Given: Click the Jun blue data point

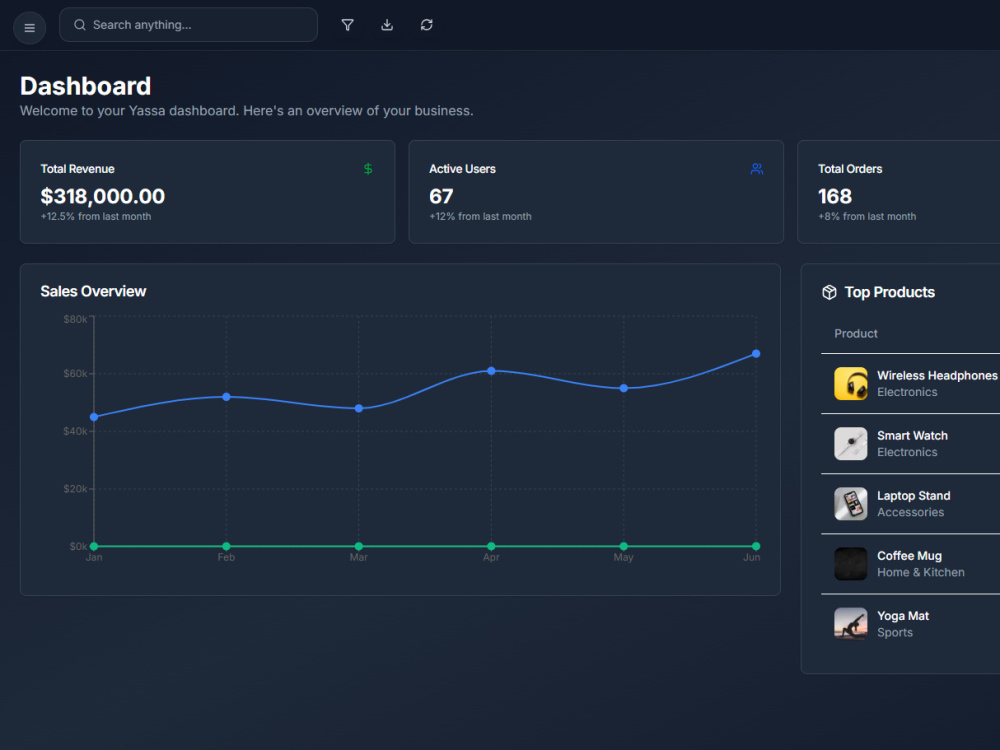Looking at the screenshot, I should (x=756, y=353).
